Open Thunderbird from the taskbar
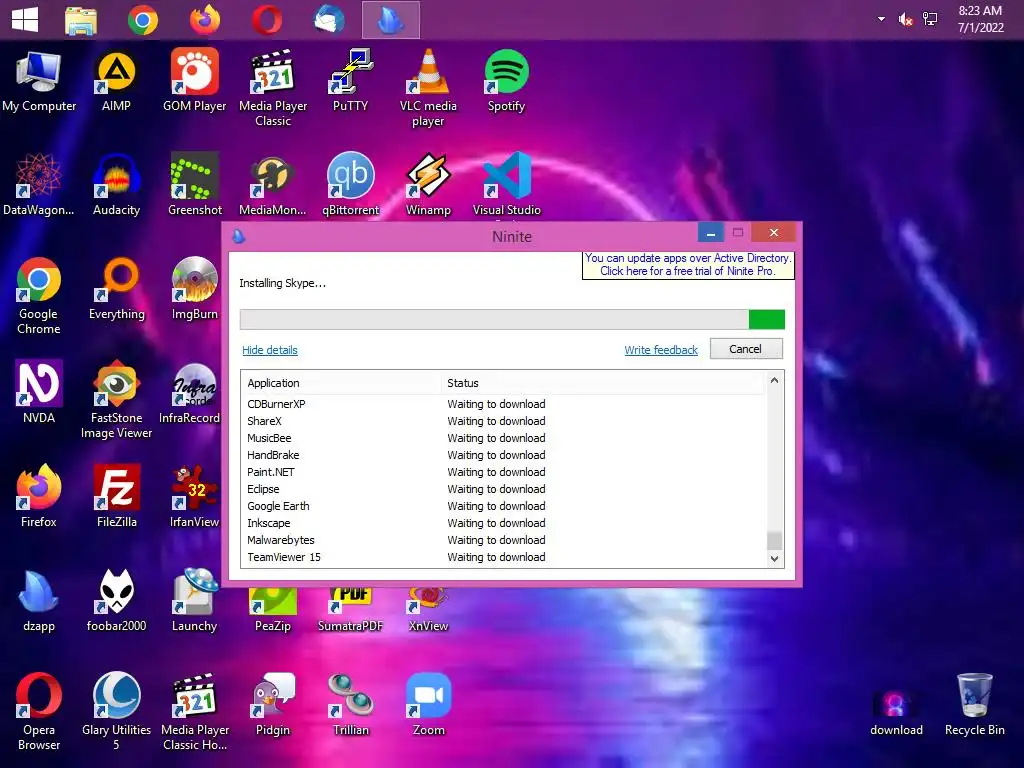Image resolution: width=1024 pixels, height=768 pixels. coord(329,20)
